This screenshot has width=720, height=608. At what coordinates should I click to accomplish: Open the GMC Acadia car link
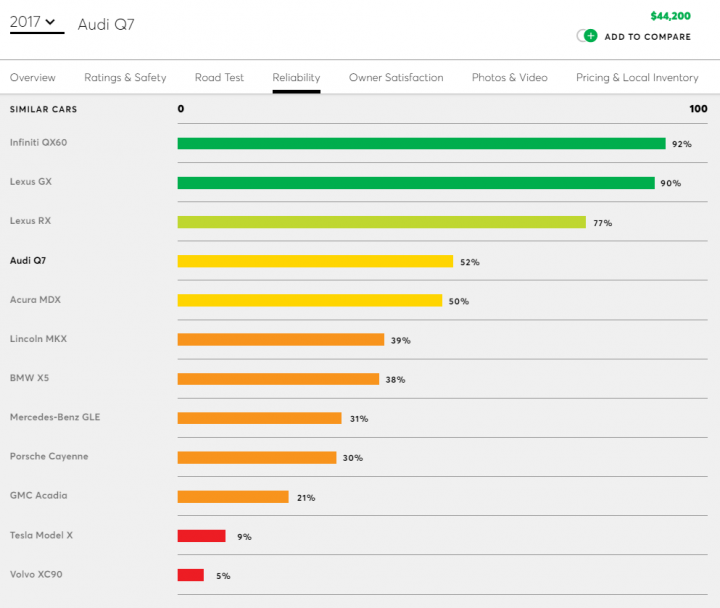[39, 495]
